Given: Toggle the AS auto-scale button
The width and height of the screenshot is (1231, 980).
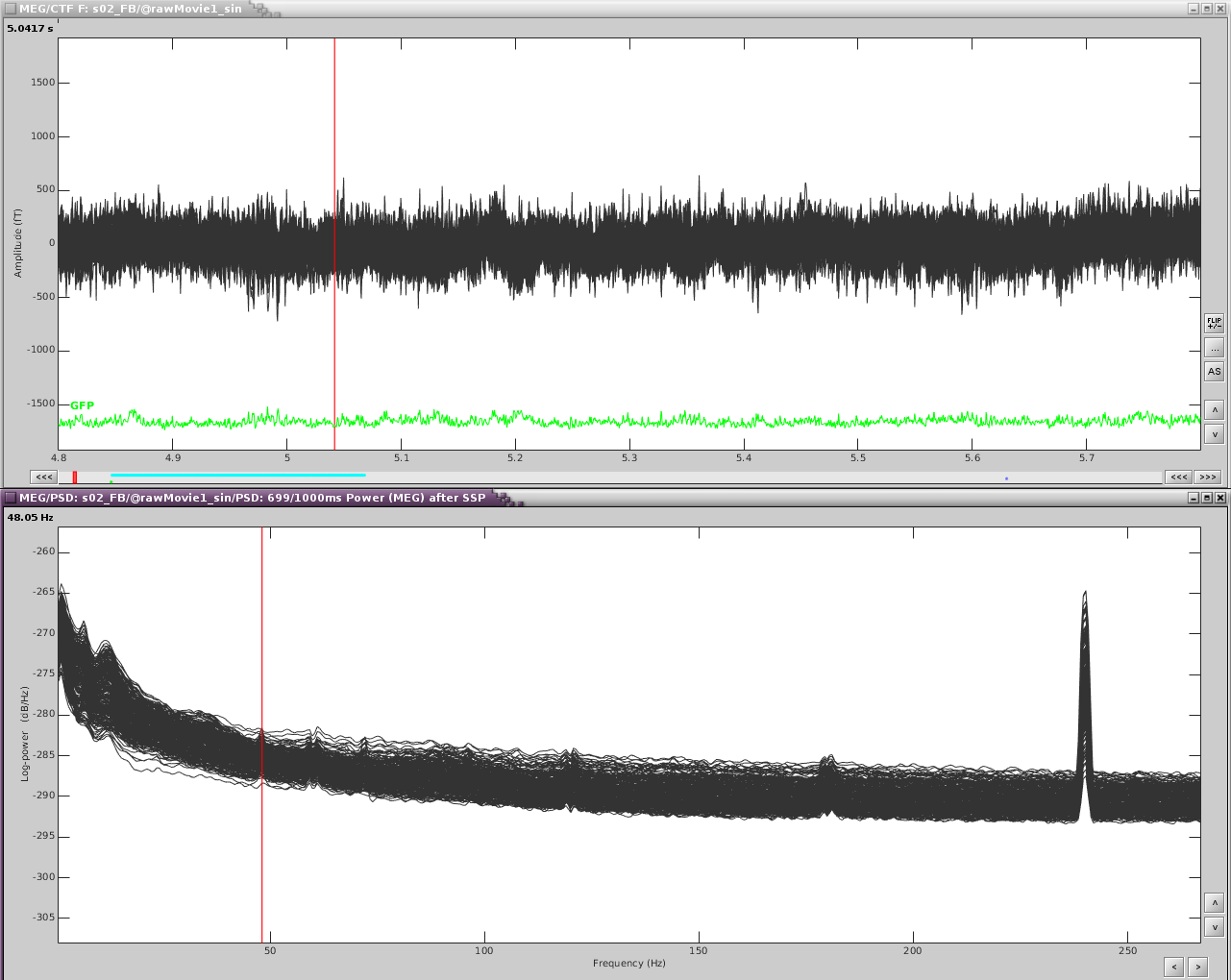Looking at the screenshot, I should pyautogui.click(x=1215, y=372).
